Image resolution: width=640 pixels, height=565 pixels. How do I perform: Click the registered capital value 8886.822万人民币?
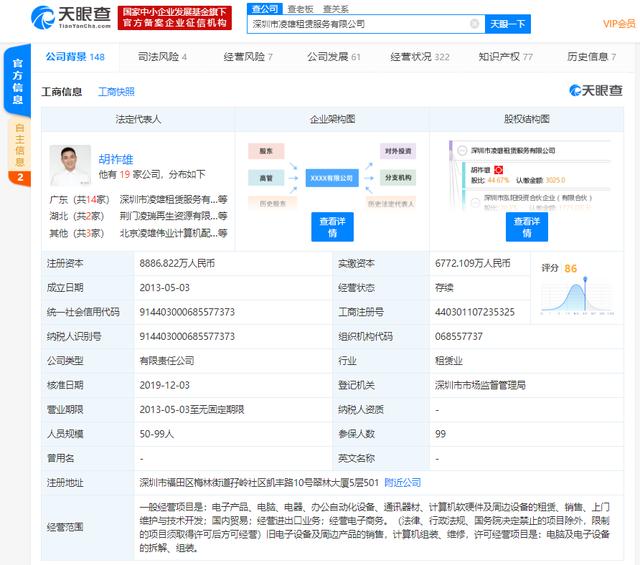(x=177, y=263)
